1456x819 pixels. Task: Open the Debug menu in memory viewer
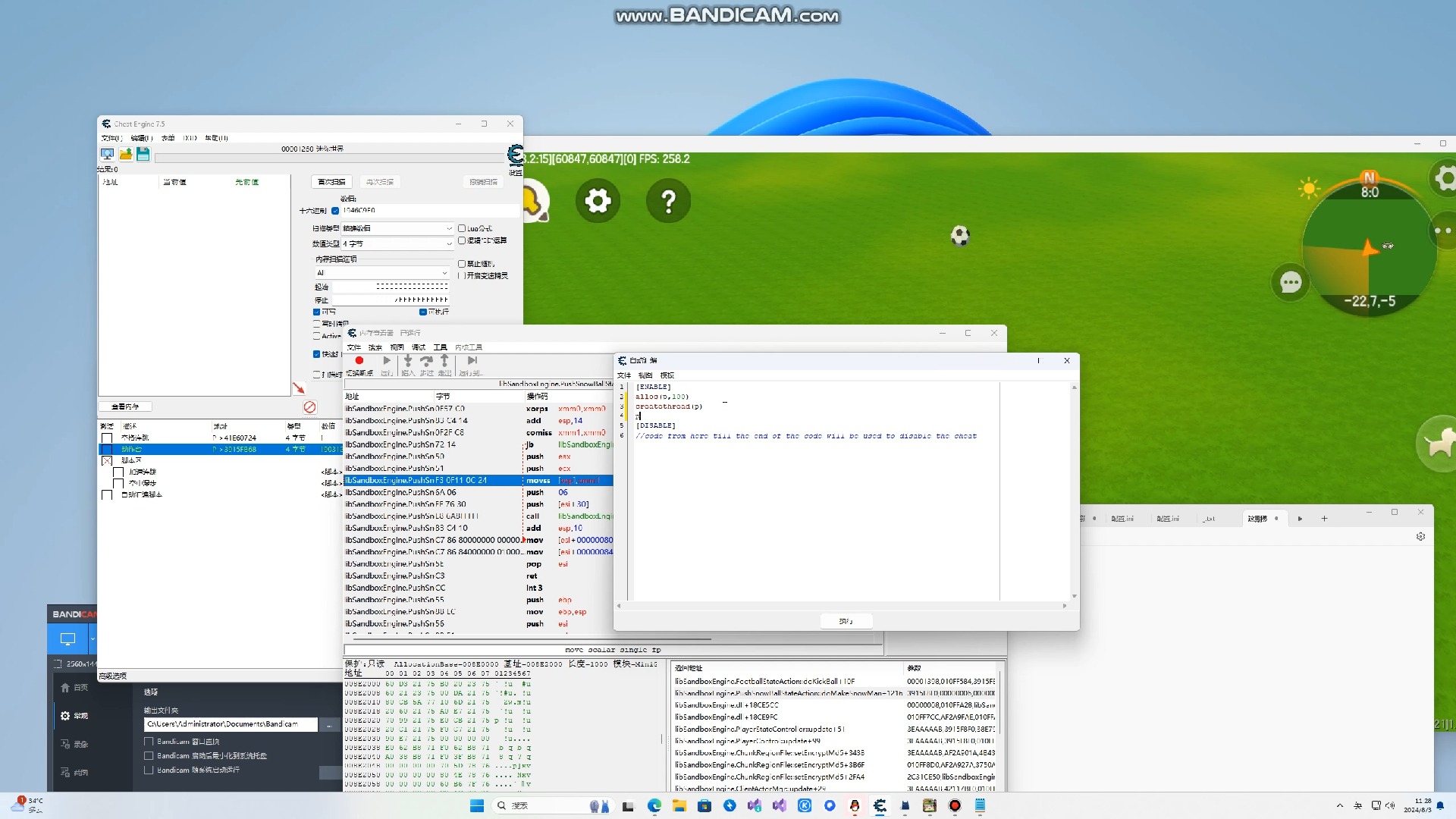419,347
